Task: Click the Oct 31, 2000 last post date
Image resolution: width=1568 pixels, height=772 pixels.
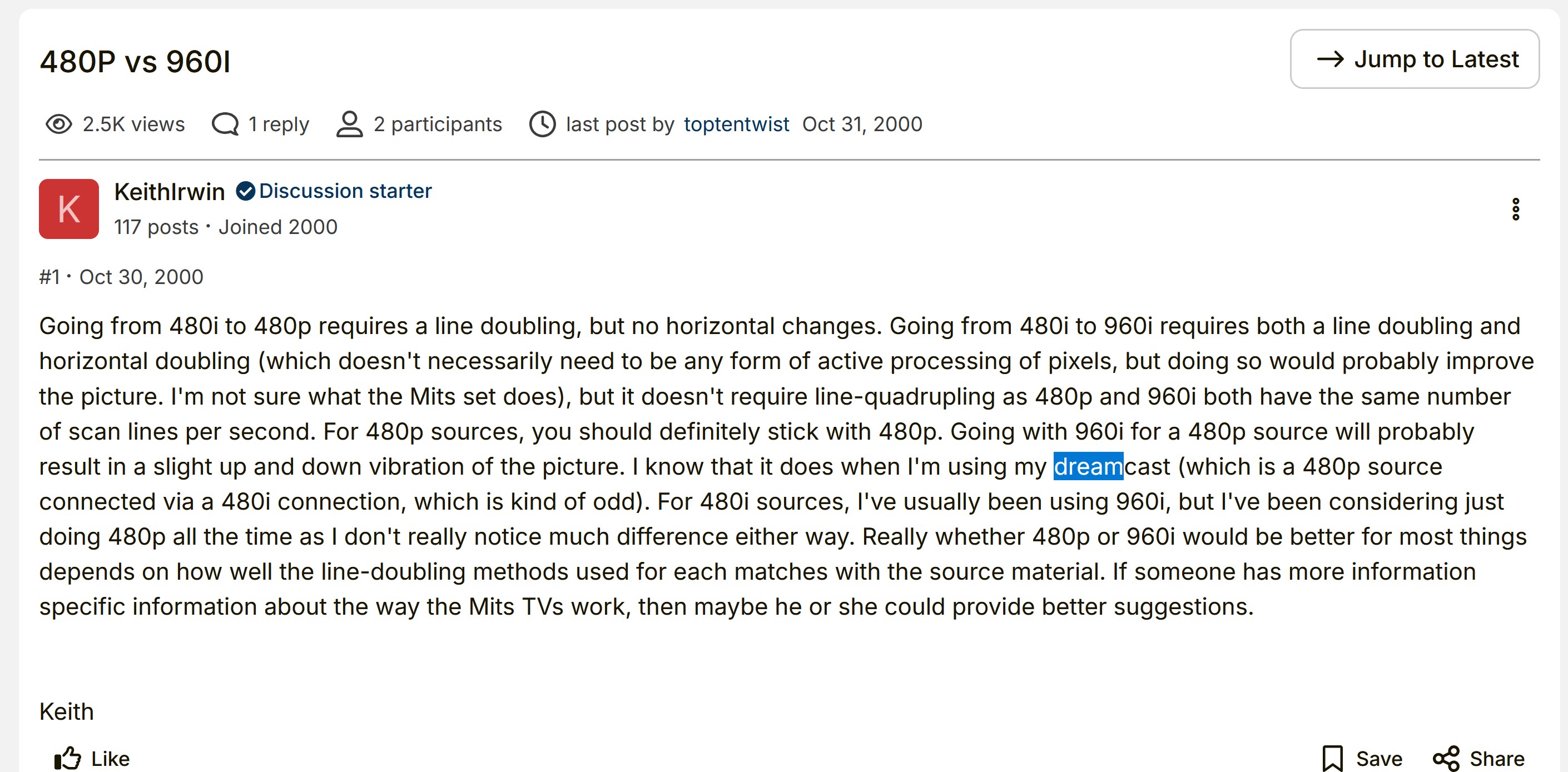Action: point(862,124)
